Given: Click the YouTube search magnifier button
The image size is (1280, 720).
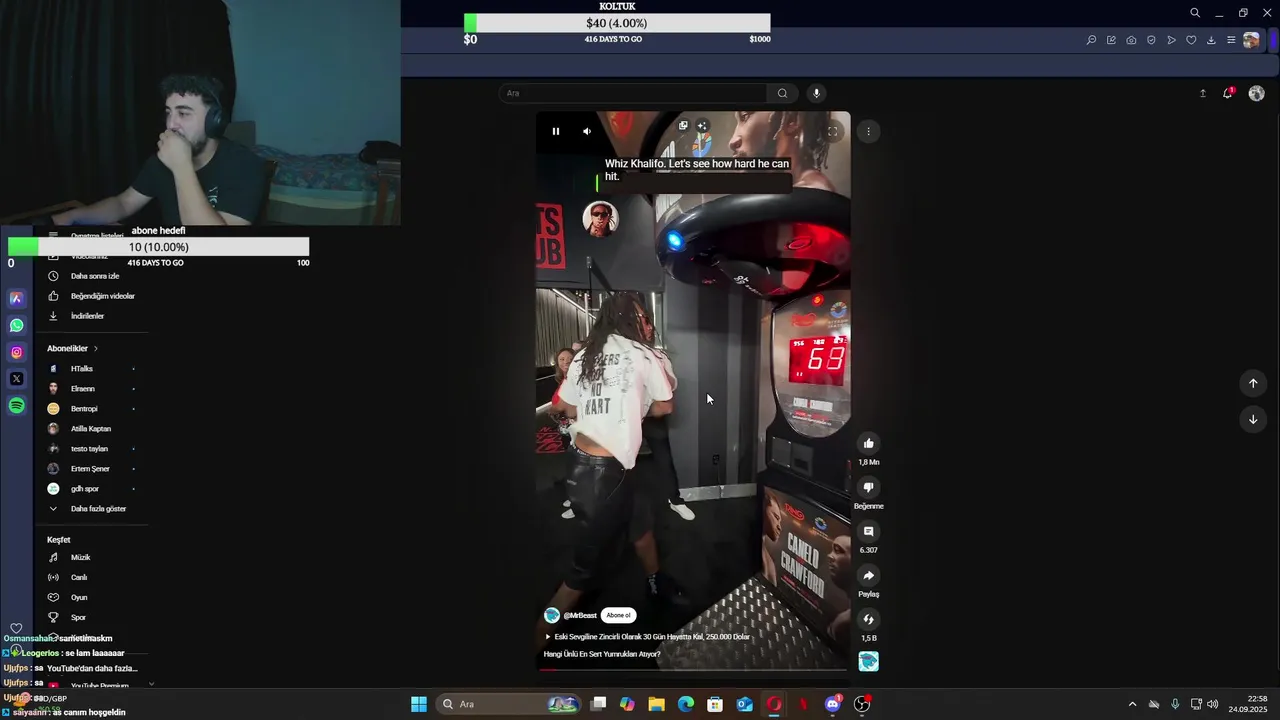Looking at the screenshot, I should (782, 93).
